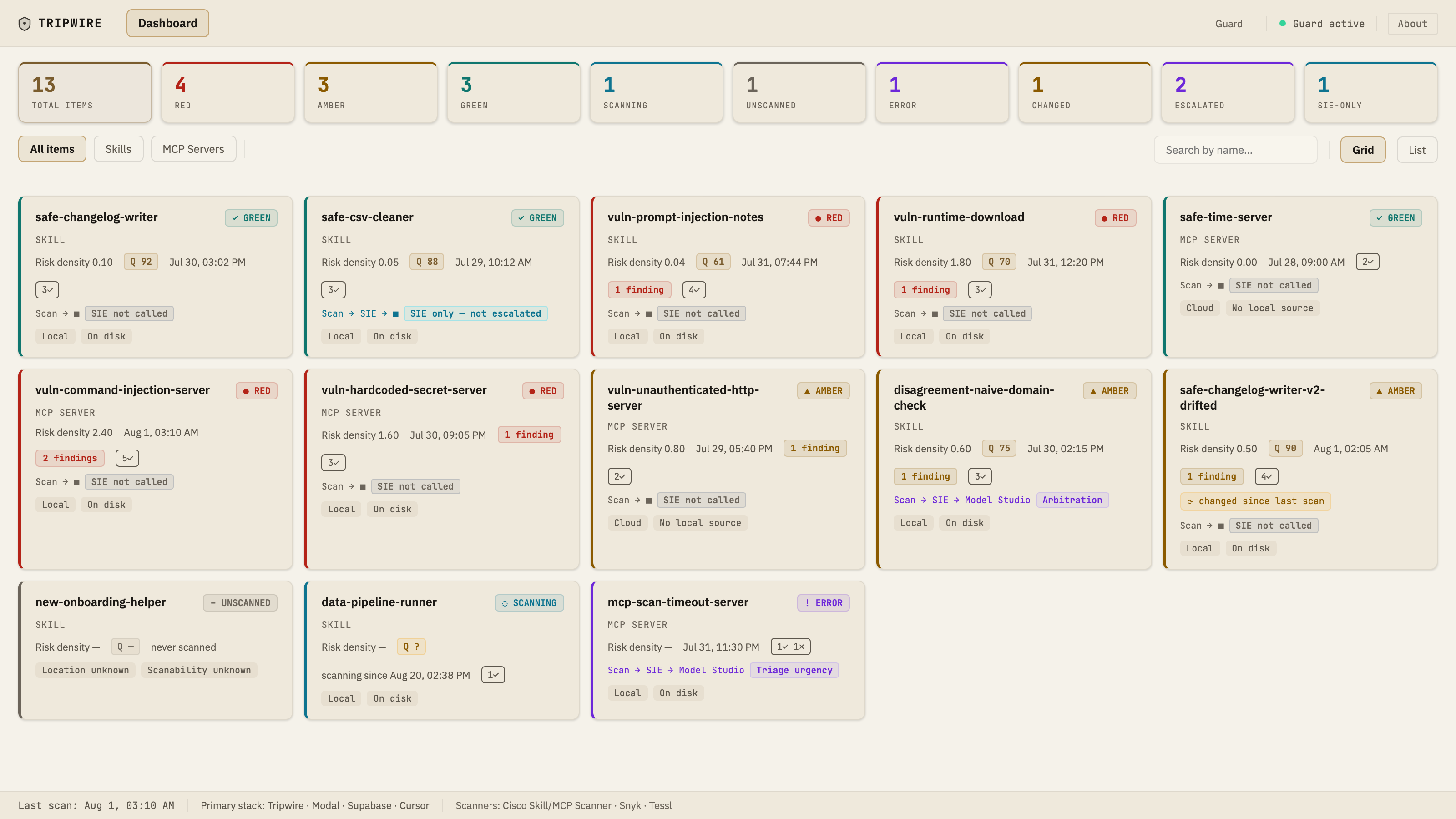
Task: Filter by 1 SIE-only stat card
Action: (1370, 93)
